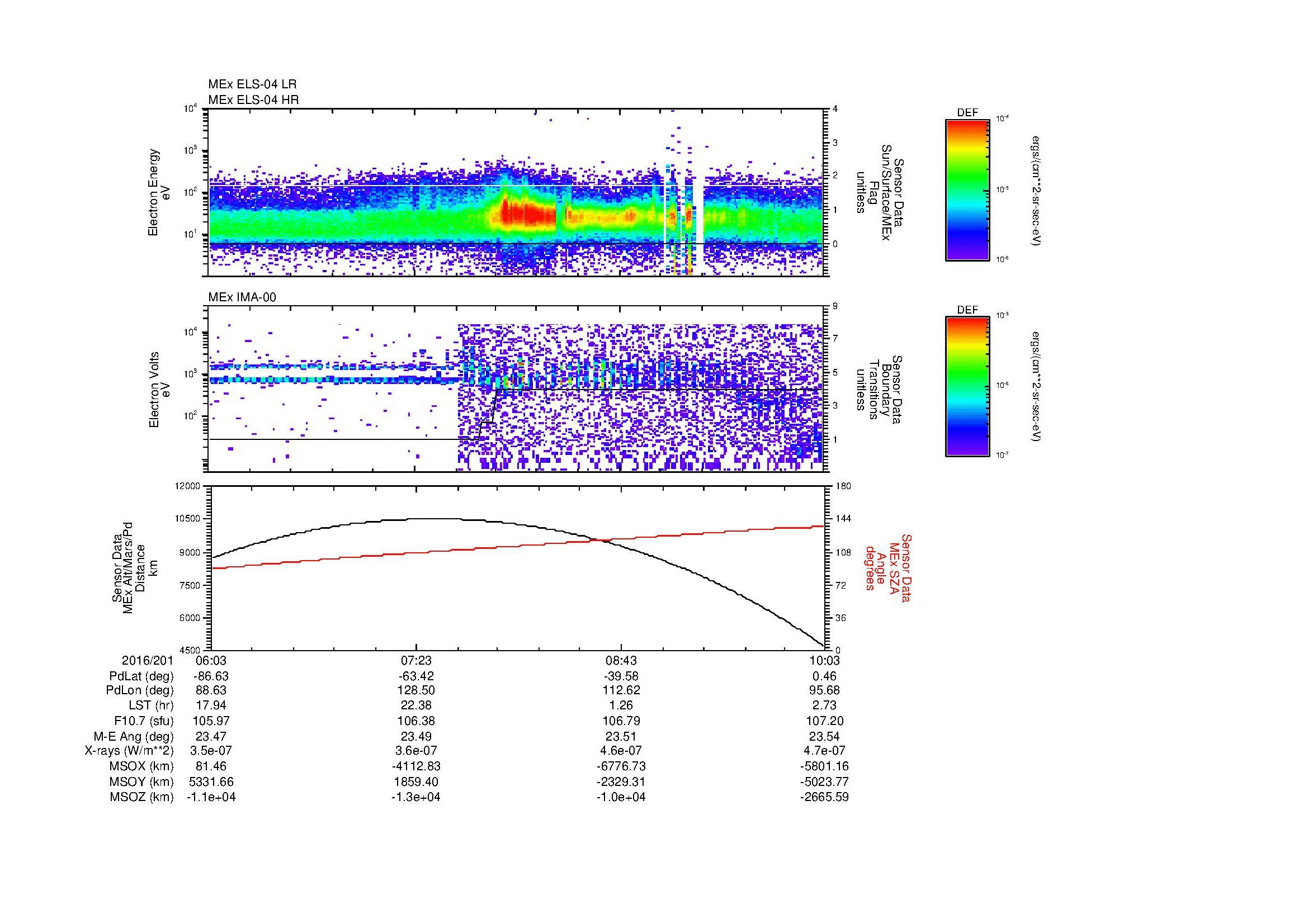Click the 'MEx ELS-04 HR' plot title
The image size is (1308, 924).
[x=253, y=99]
